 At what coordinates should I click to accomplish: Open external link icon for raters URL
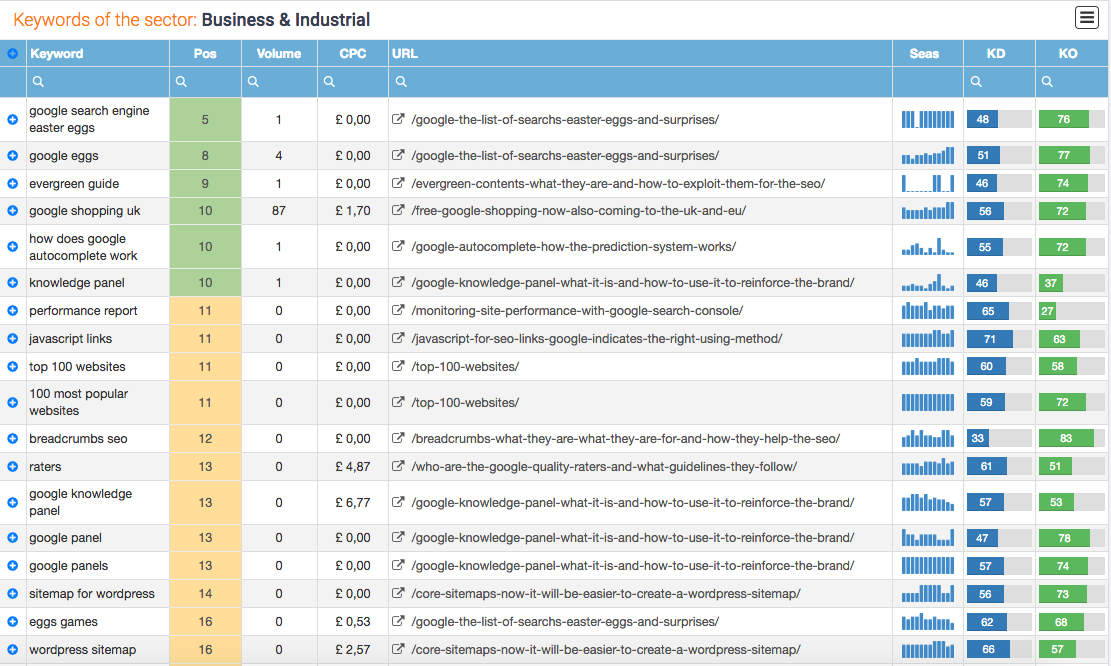tap(398, 466)
